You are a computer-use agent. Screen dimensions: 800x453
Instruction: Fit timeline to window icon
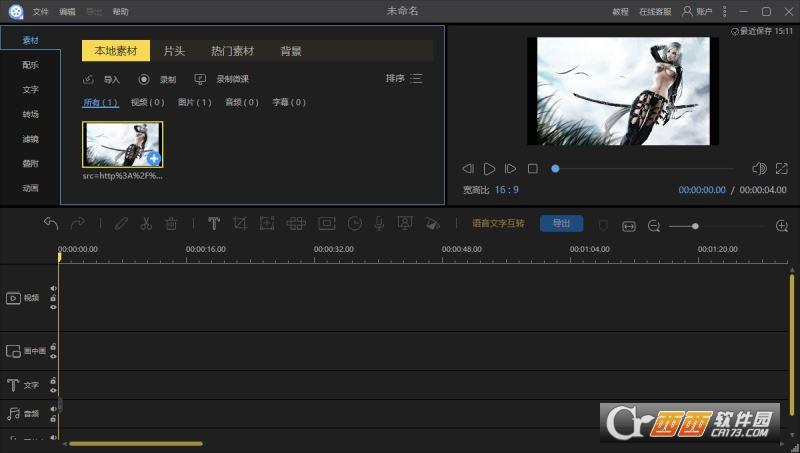coord(629,226)
